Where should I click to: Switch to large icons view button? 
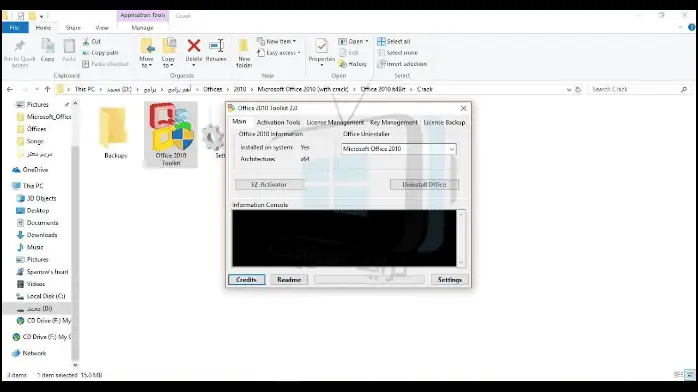click(690, 375)
